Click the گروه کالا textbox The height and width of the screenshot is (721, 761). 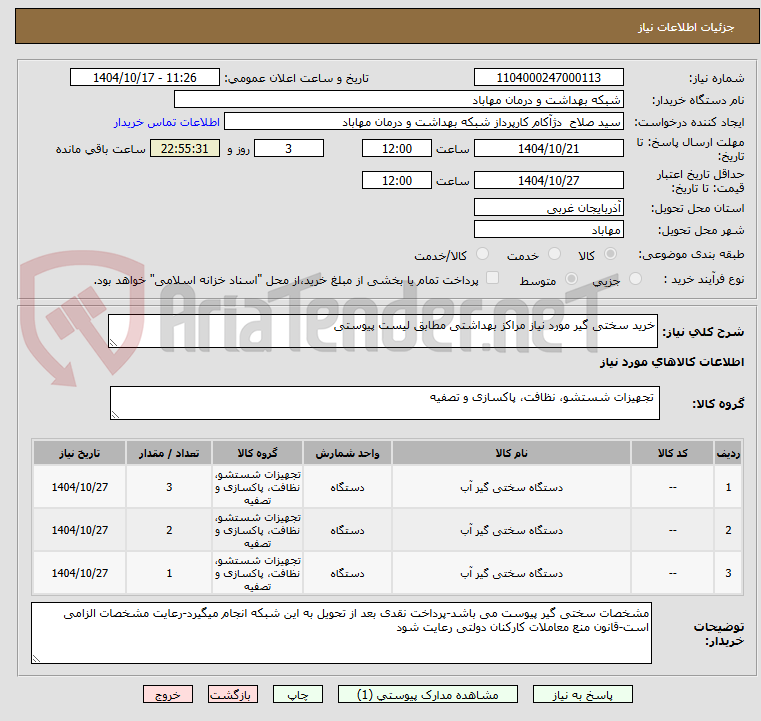[384, 403]
